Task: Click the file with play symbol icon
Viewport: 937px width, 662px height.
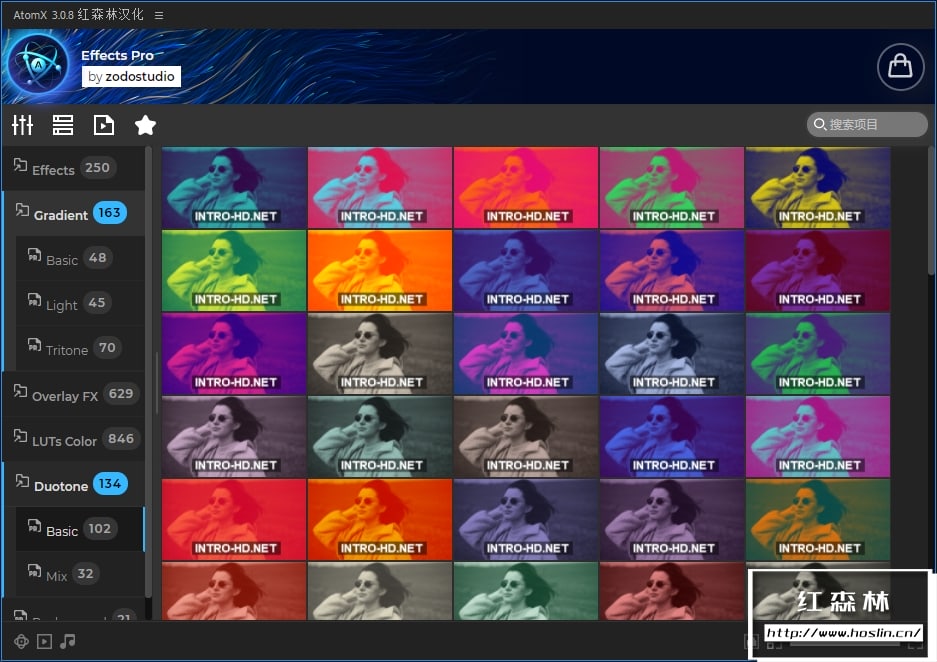Action: coord(104,125)
